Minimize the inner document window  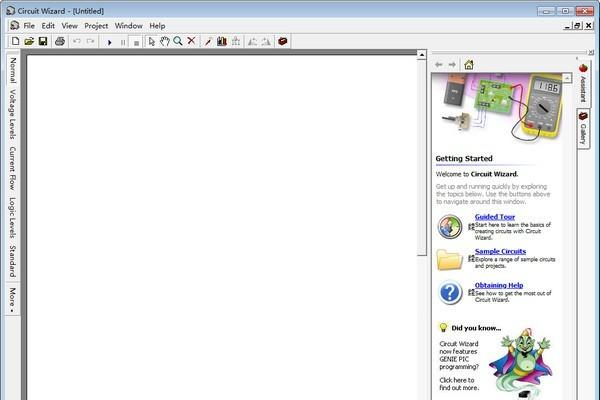(x=567, y=26)
